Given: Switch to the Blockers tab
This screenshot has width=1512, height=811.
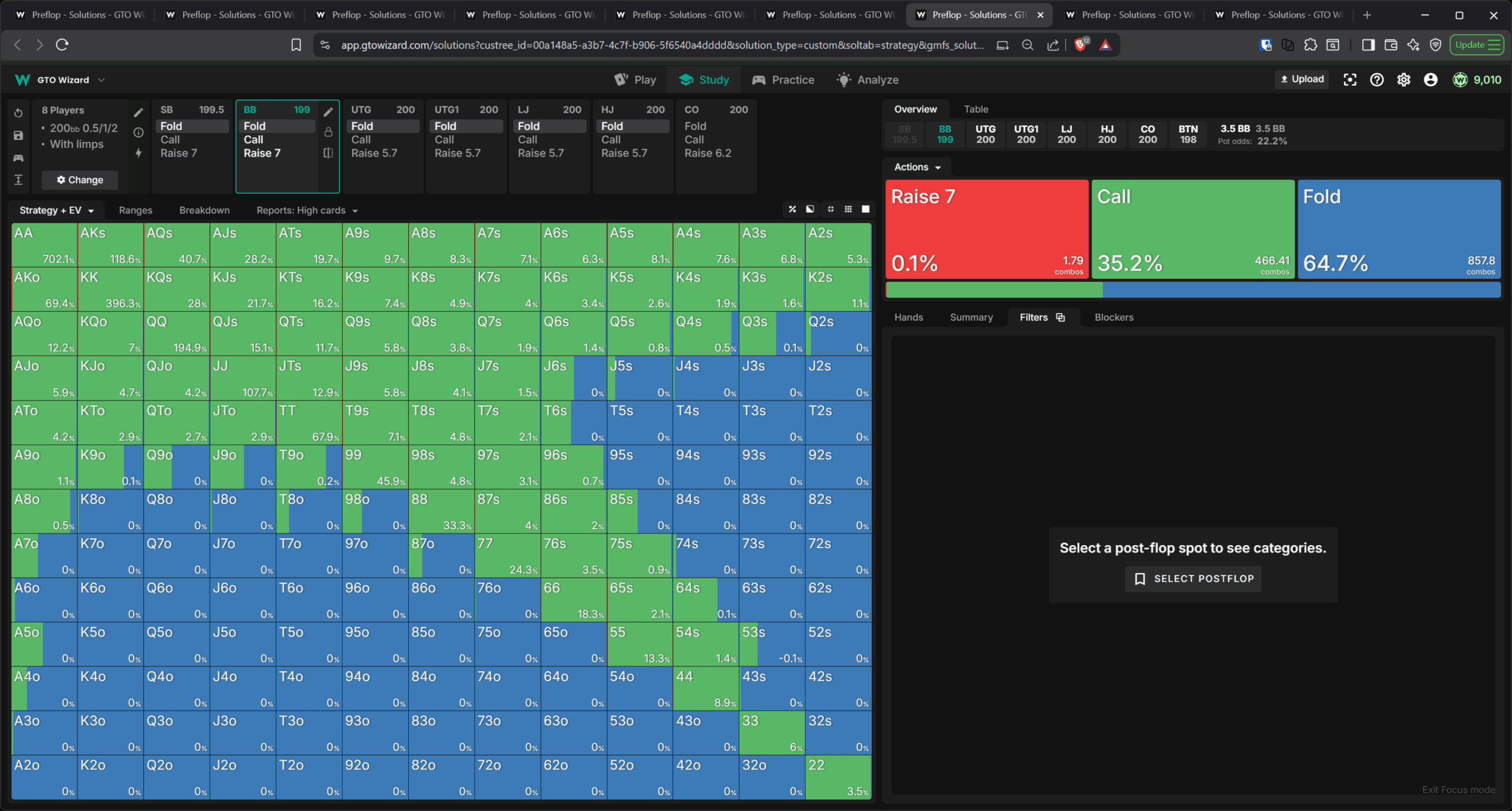Looking at the screenshot, I should (x=1113, y=317).
